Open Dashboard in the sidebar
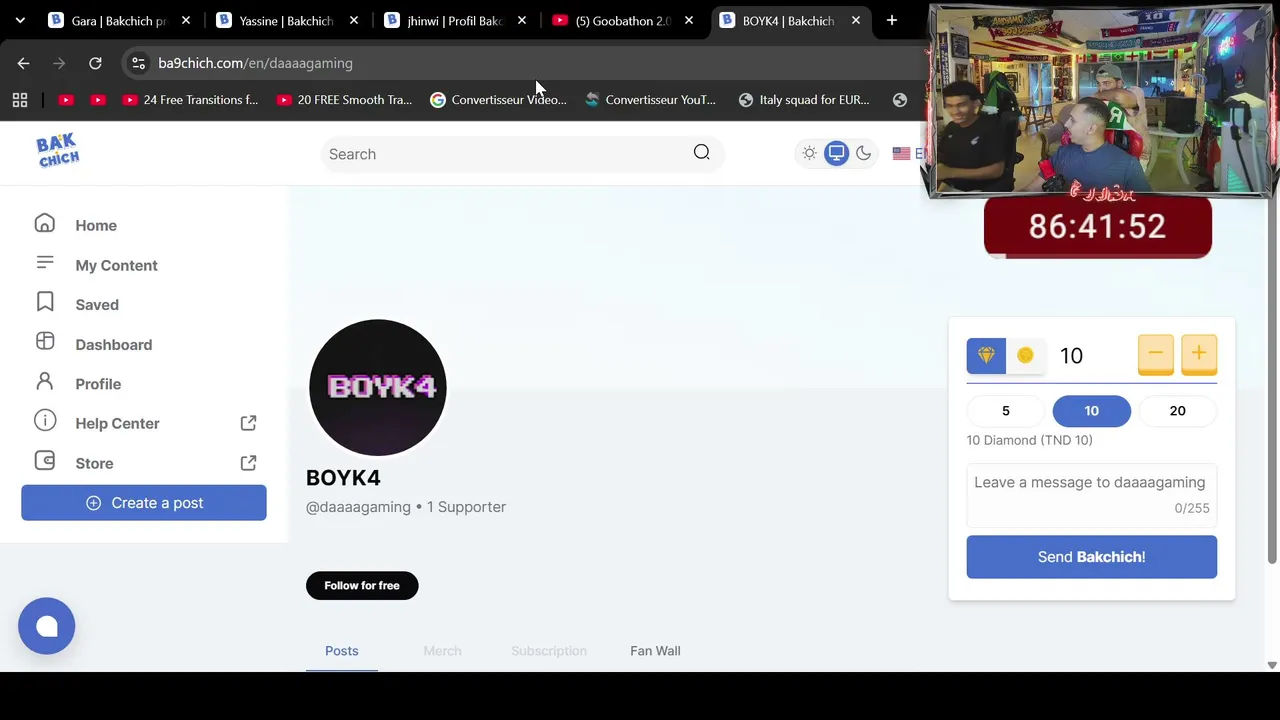The image size is (1280, 720). pyautogui.click(x=113, y=344)
